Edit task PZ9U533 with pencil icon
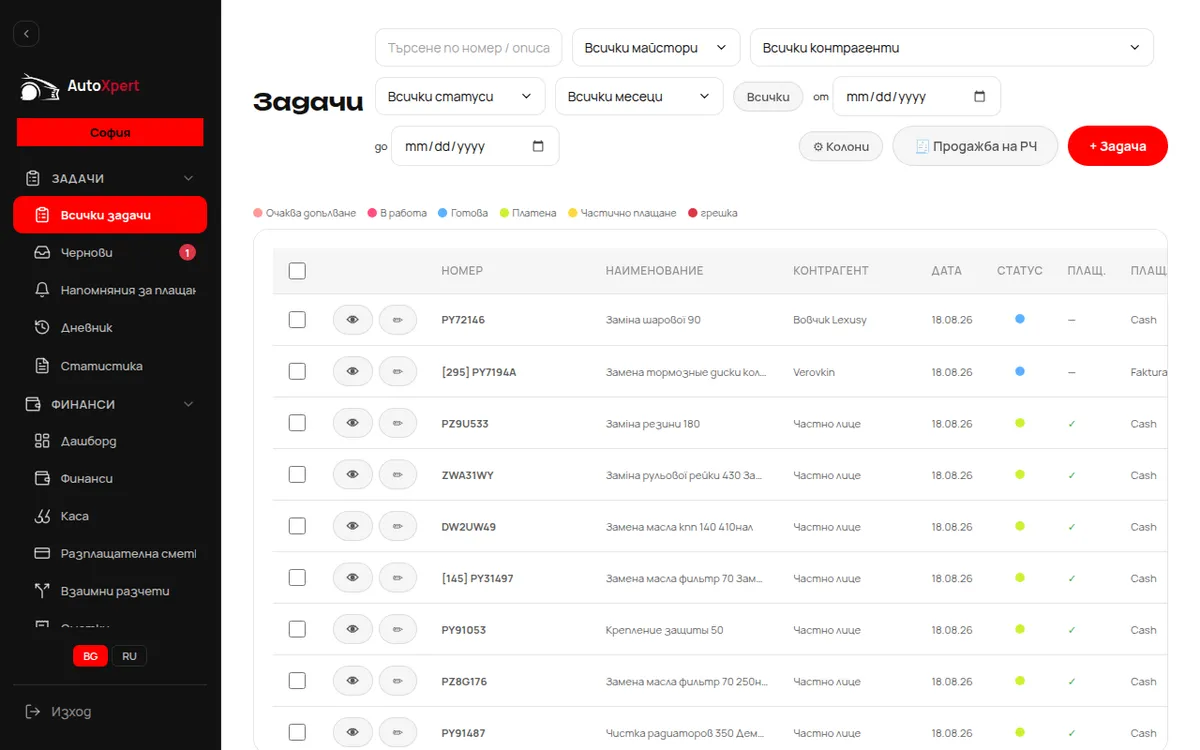Screen dimensions: 1200x750 point(398,423)
